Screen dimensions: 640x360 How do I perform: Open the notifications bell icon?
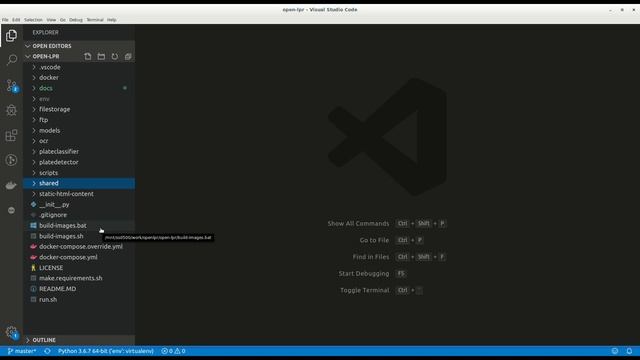coord(629,351)
